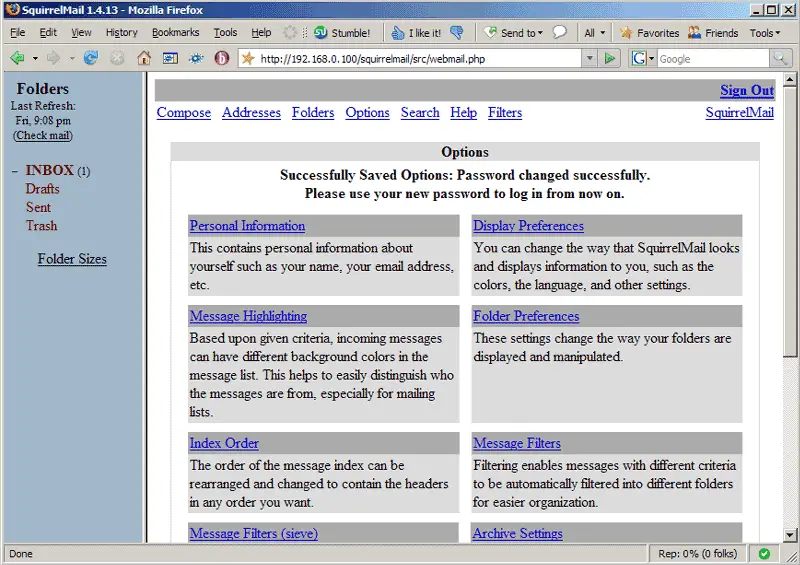
Task: Open Message Highlighting options
Action: [248, 316]
